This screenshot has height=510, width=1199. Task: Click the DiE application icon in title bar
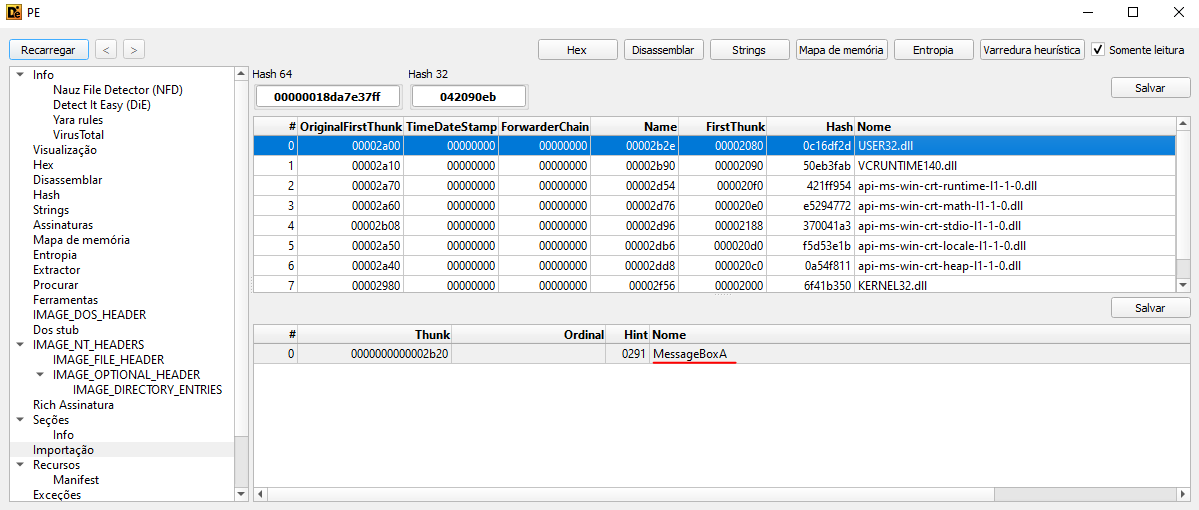tap(14, 12)
